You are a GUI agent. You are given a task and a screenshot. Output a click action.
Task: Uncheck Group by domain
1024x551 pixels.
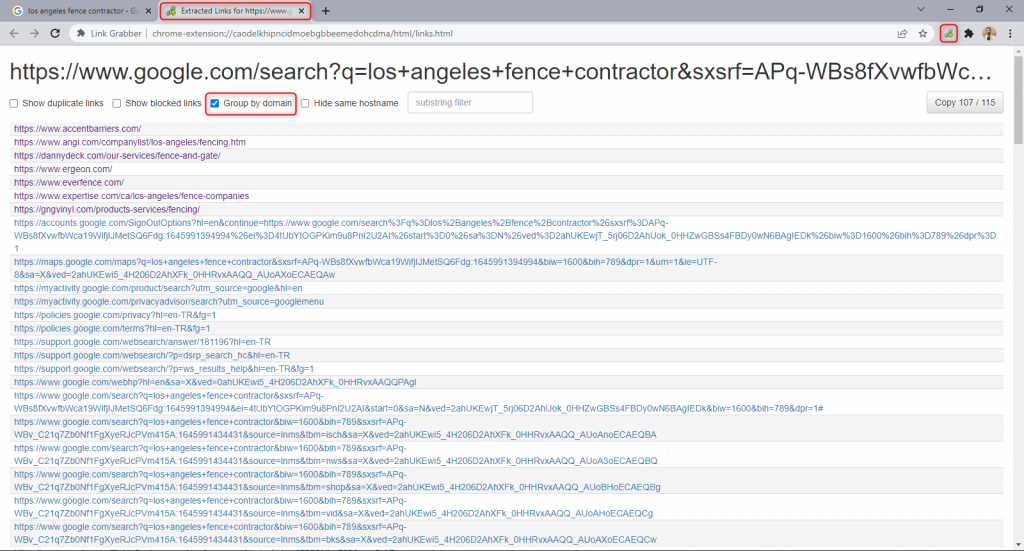(215, 103)
